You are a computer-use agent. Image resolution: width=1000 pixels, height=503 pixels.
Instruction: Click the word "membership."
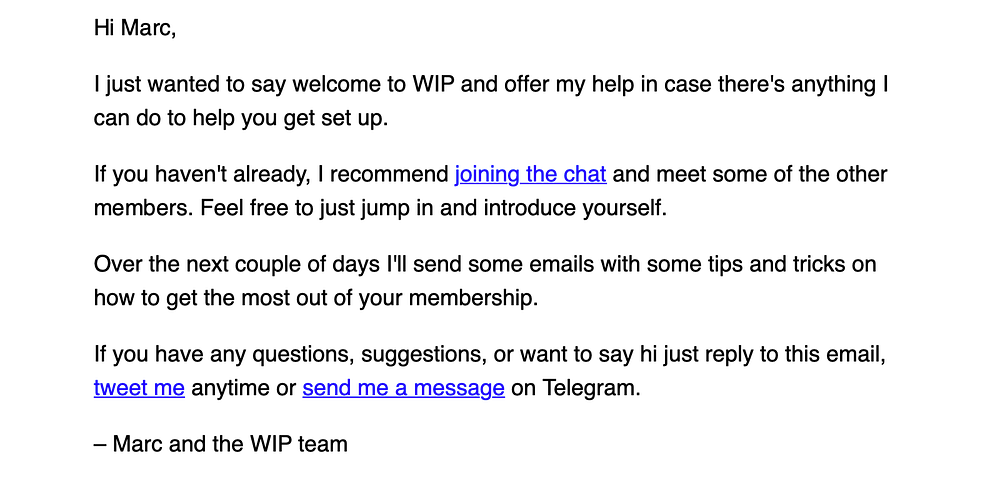pyautogui.click(x=473, y=298)
